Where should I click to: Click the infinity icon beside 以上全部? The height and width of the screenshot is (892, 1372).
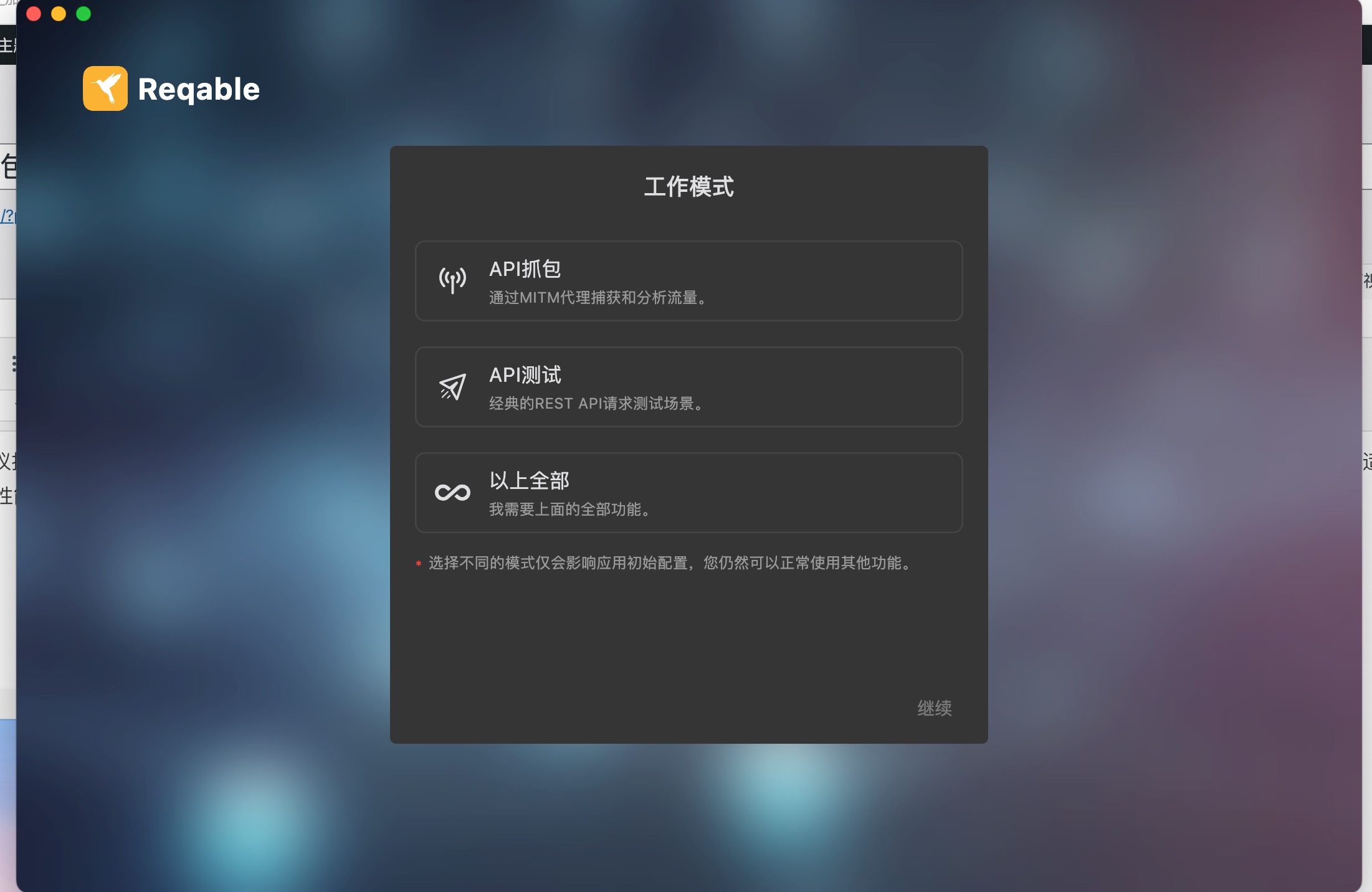[x=452, y=493]
